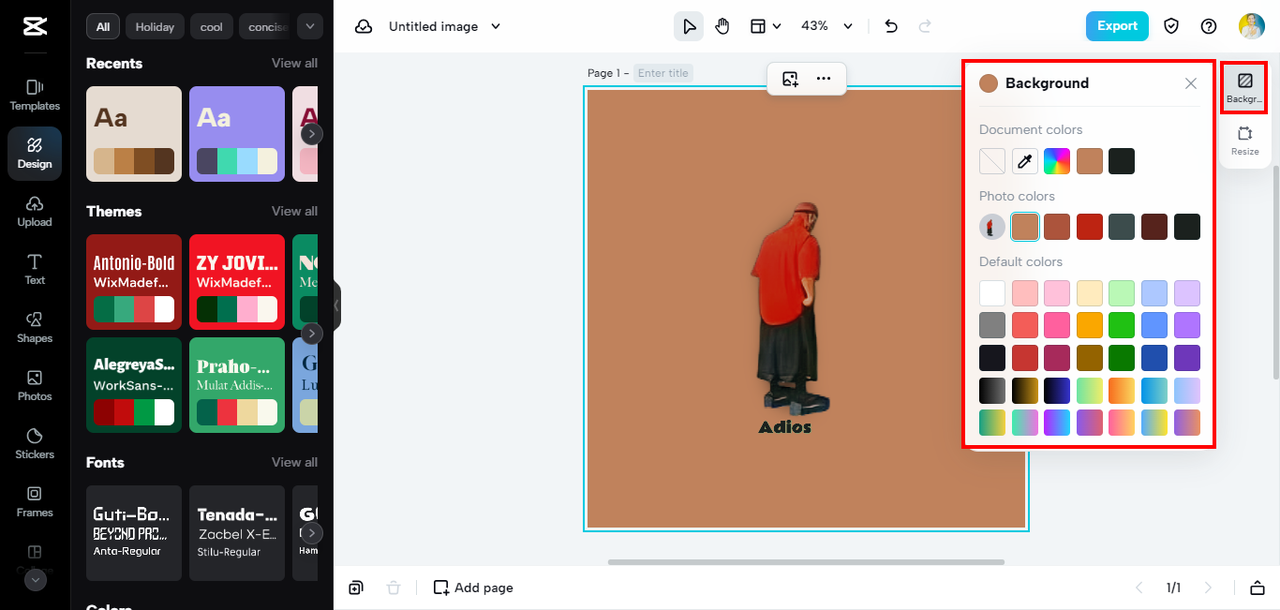
Task: Select the dark black document color
Action: coord(1122,161)
